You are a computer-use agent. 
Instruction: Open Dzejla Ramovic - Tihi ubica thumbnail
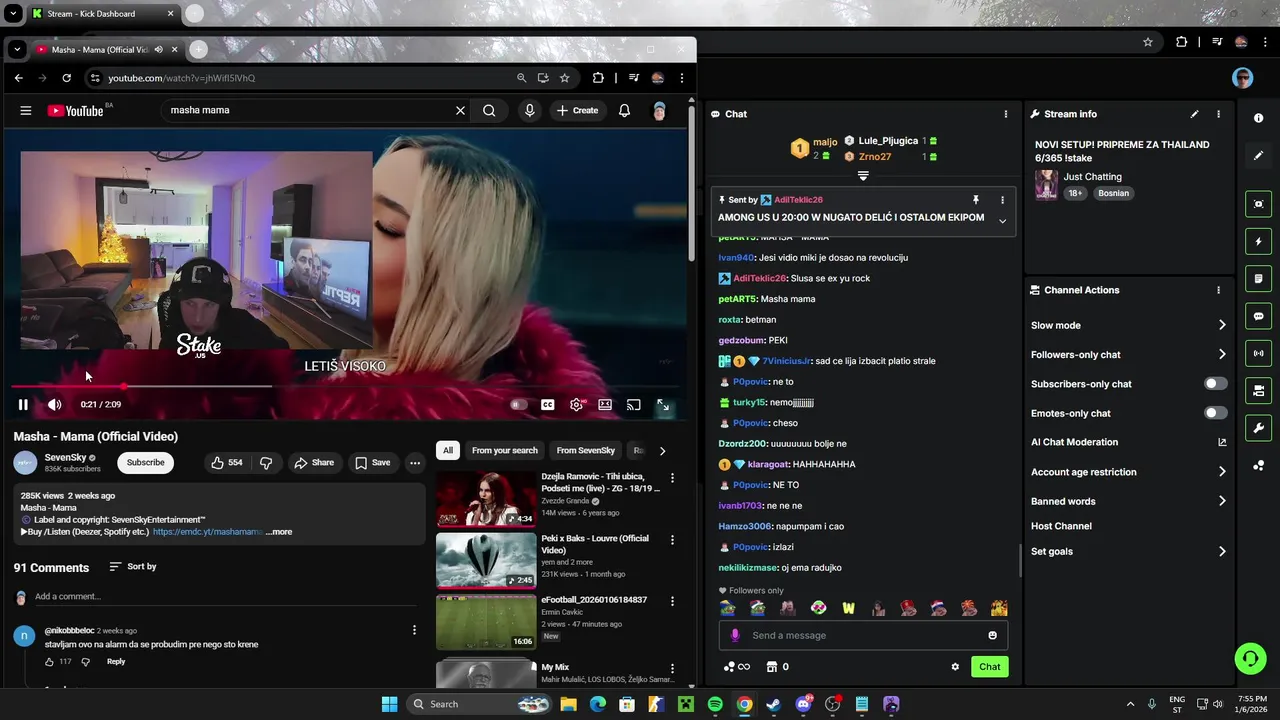click(x=486, y=498)
